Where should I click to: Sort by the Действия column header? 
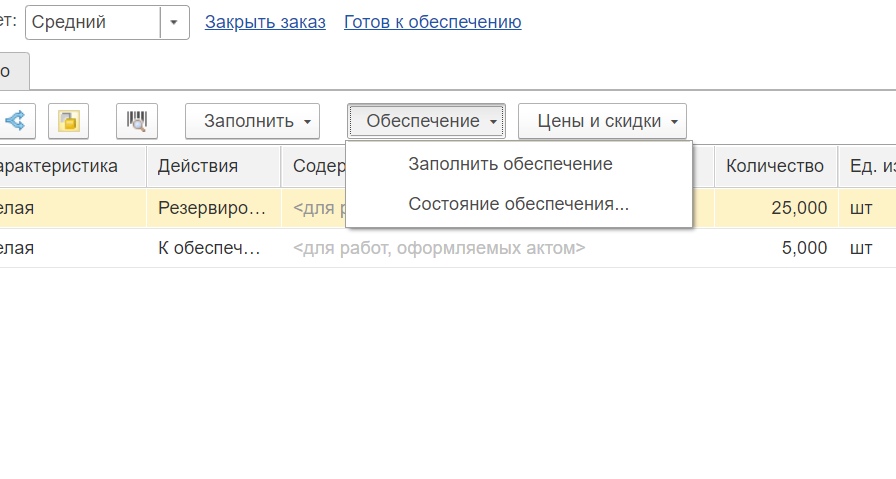pos(213,166)
